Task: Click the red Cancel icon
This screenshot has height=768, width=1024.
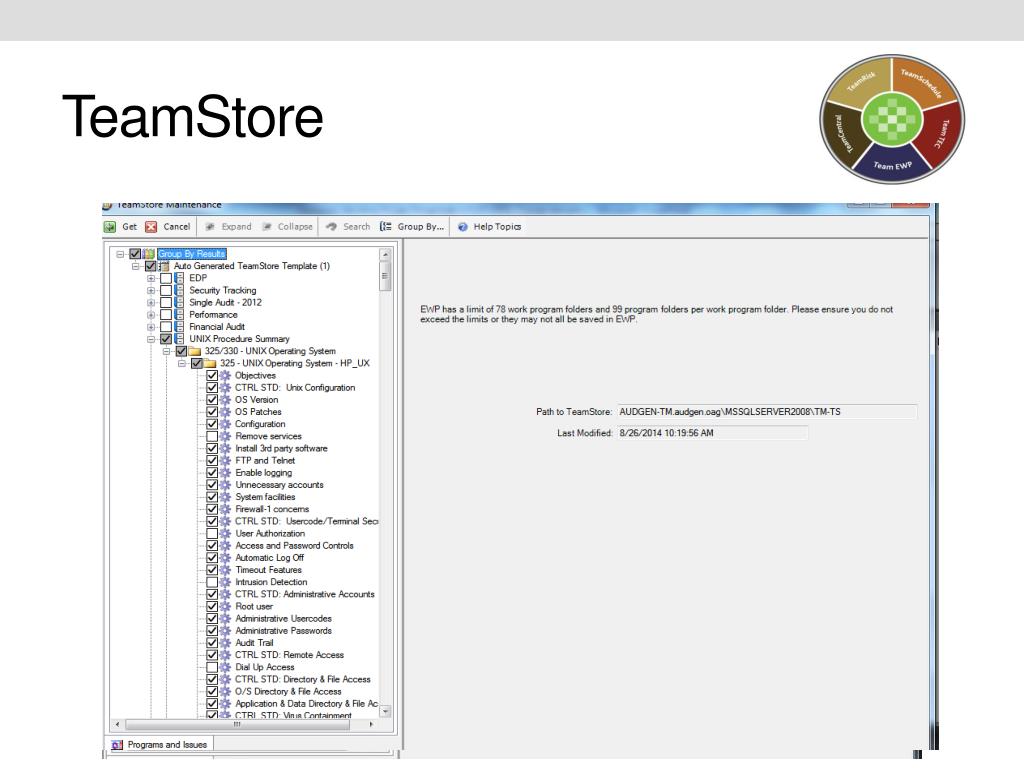Action: (151, 227)
